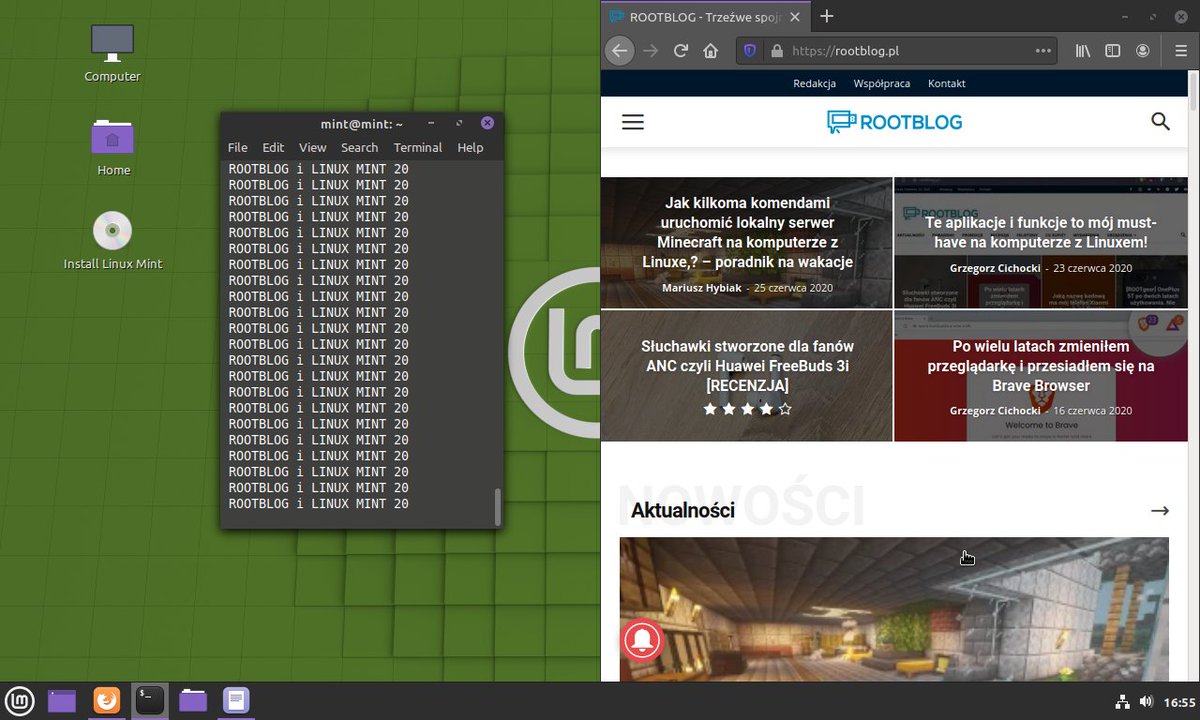
Task: Select the Install Linux Mint disc icon
Action: coord(112,241)
